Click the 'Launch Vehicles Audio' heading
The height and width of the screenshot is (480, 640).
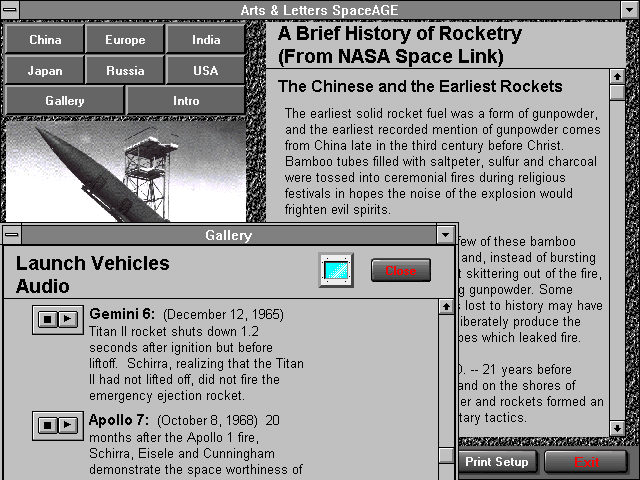(92, 274)
